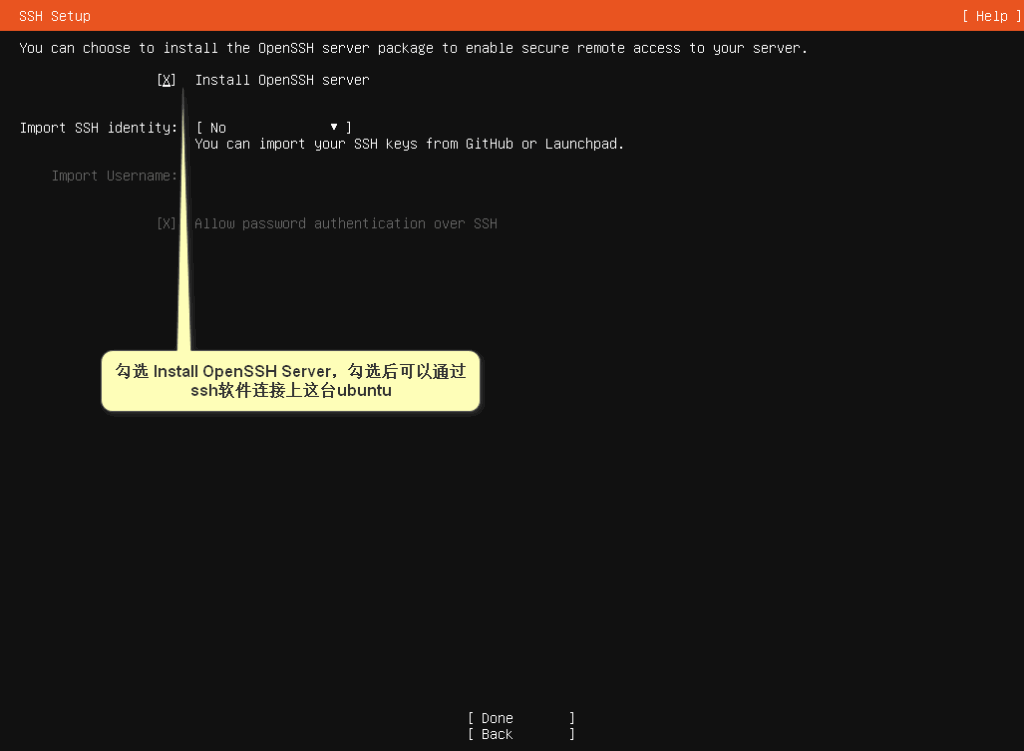Open the Help menu in the header
The height and width of the screenshot is (751, 1024).
[985, 16]
